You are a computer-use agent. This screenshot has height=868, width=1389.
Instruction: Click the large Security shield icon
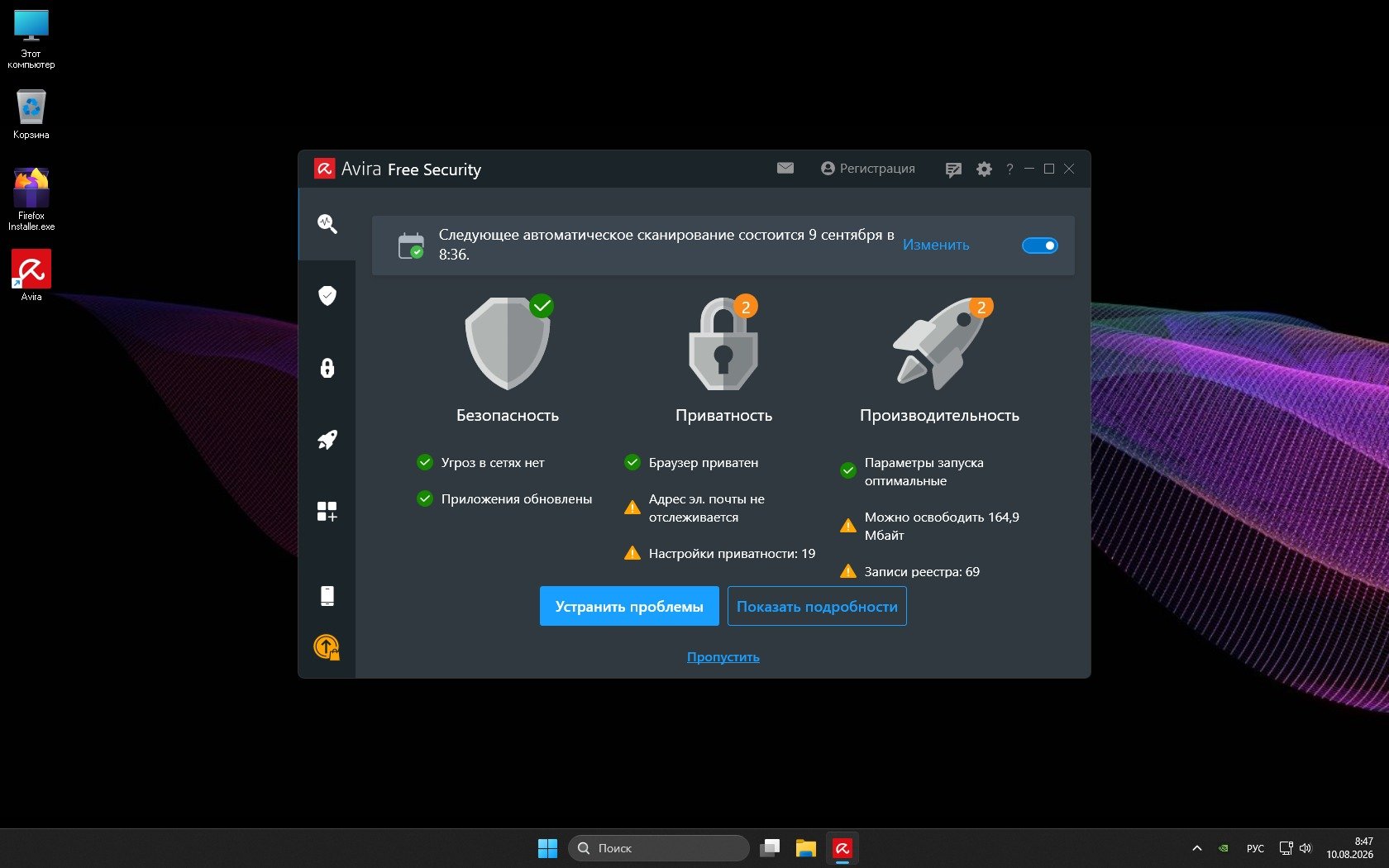508,343
